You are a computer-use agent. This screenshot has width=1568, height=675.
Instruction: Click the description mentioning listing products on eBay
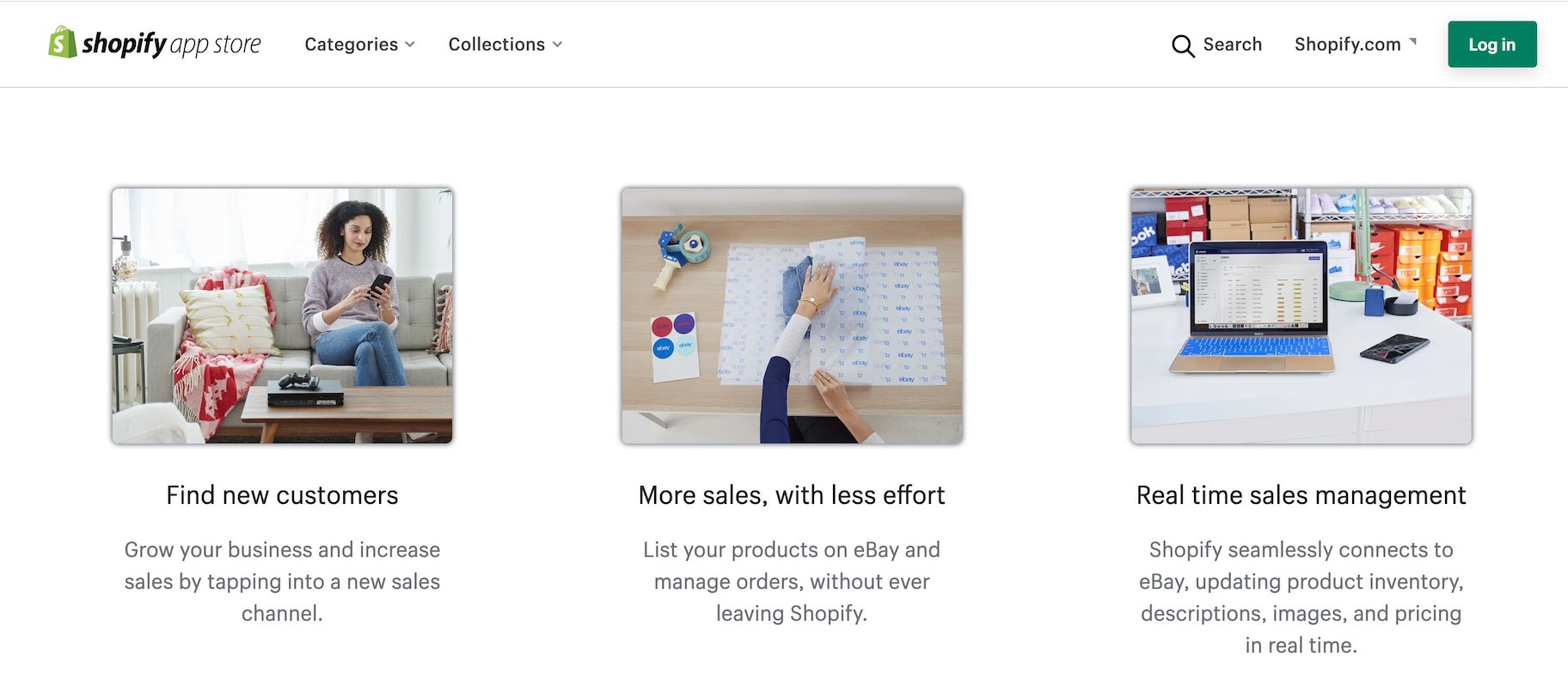(790, 581)
